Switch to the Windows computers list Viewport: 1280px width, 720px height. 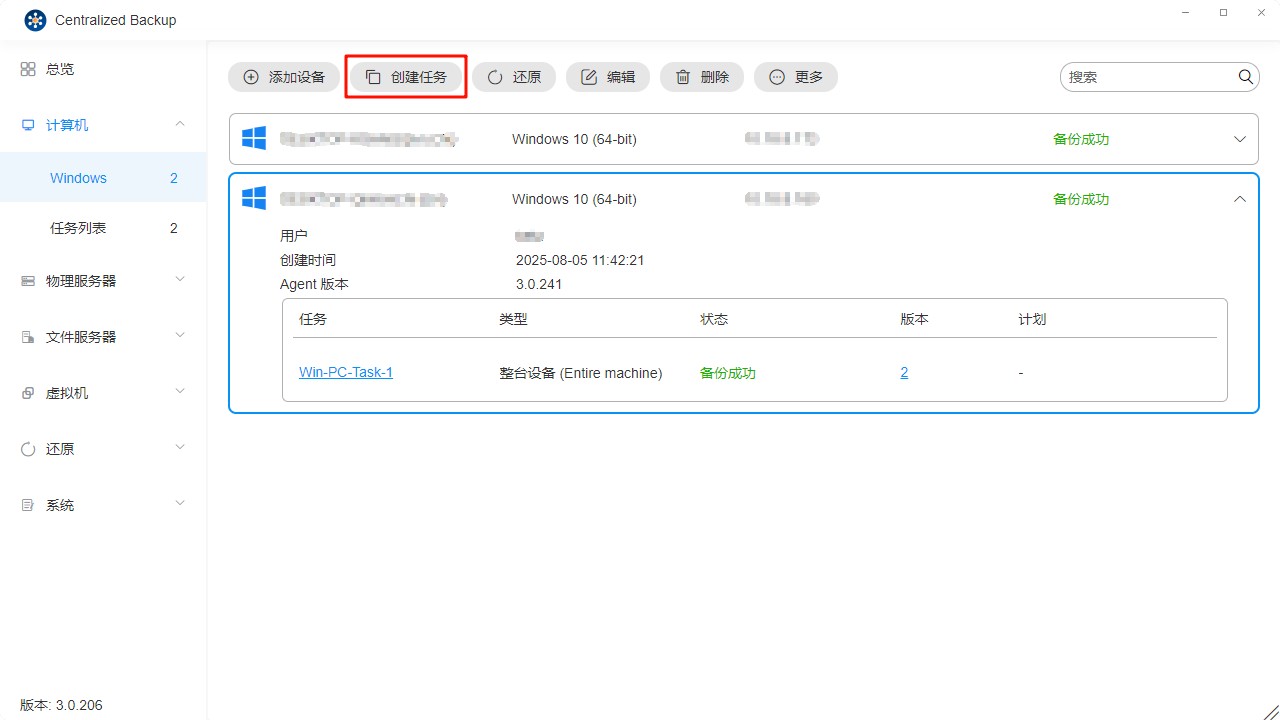click(x=78, y=177)
